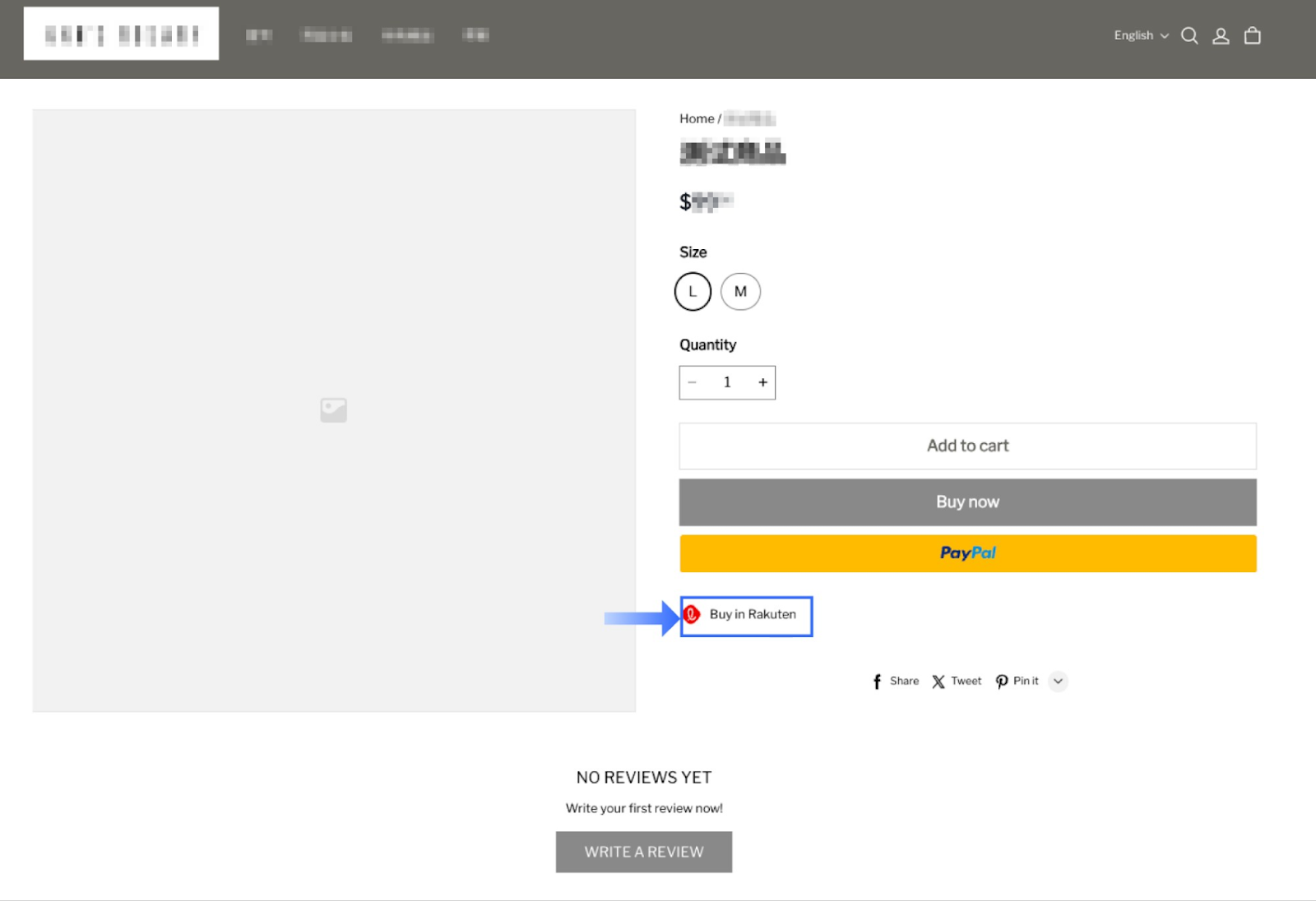Click the Buy in Rakuten button
Viewport: 1316px width, 901px height.
tap(745, 615)
